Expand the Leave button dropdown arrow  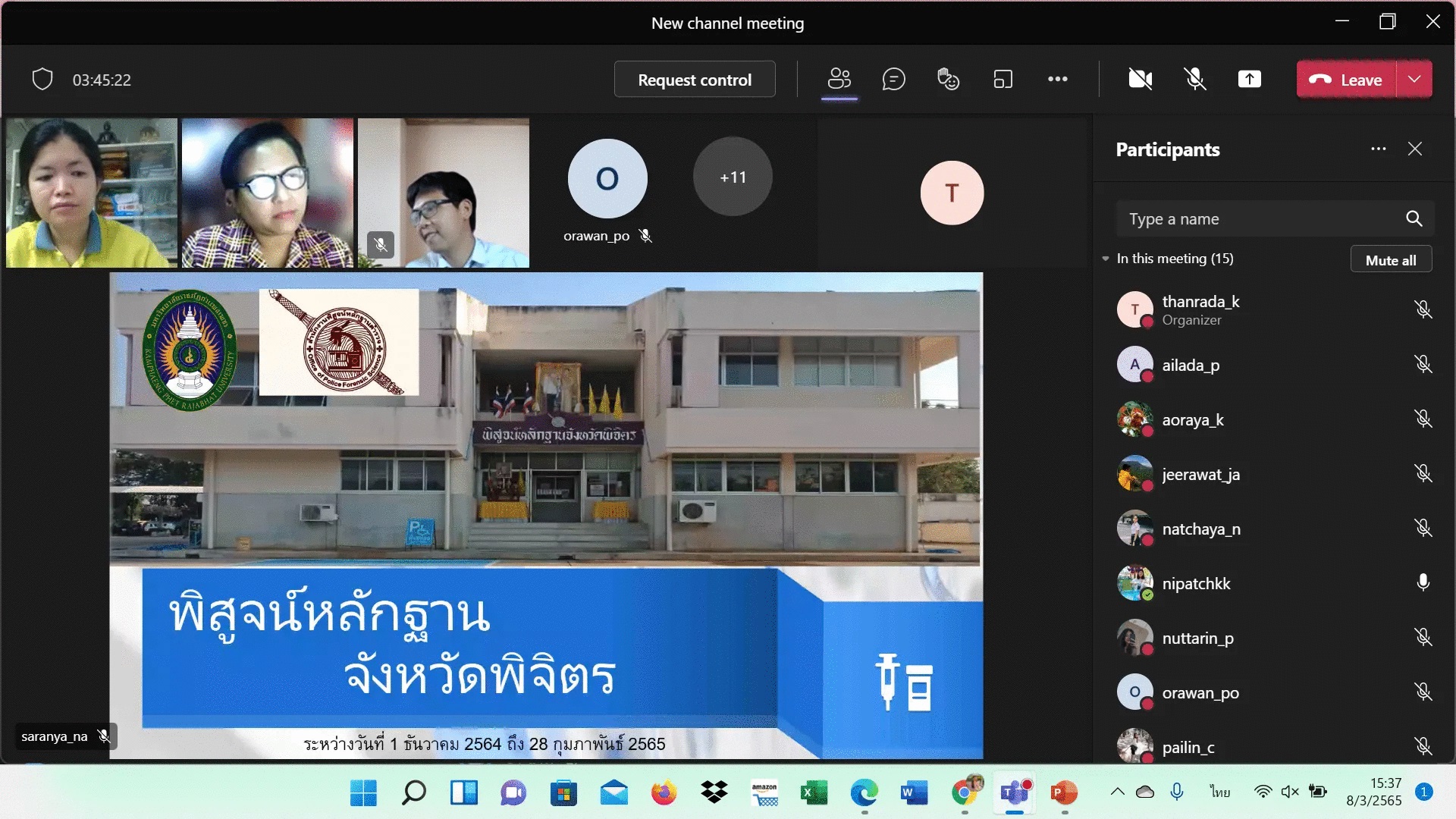point(1414,79)
